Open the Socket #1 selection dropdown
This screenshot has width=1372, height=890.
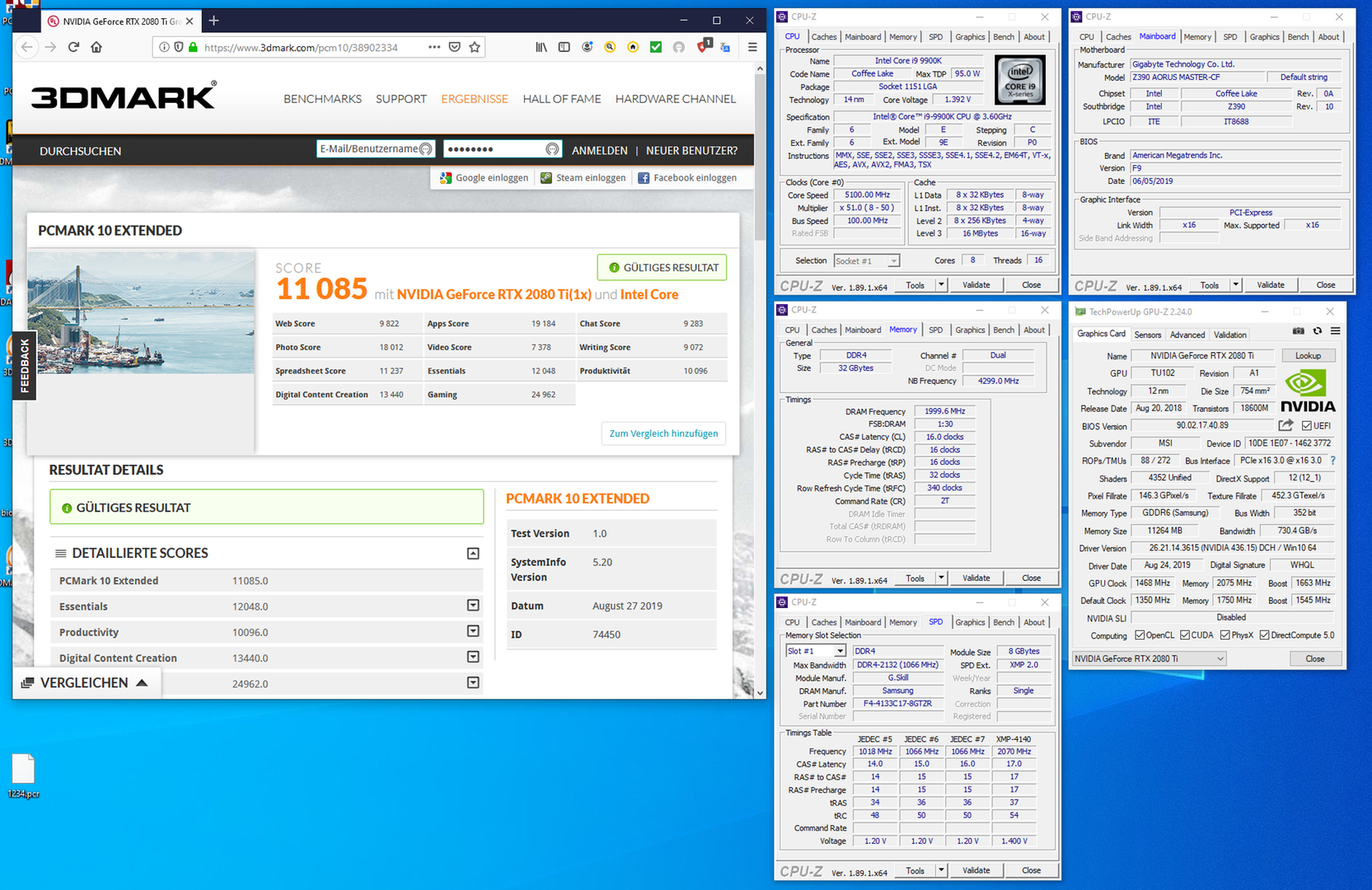866,260
